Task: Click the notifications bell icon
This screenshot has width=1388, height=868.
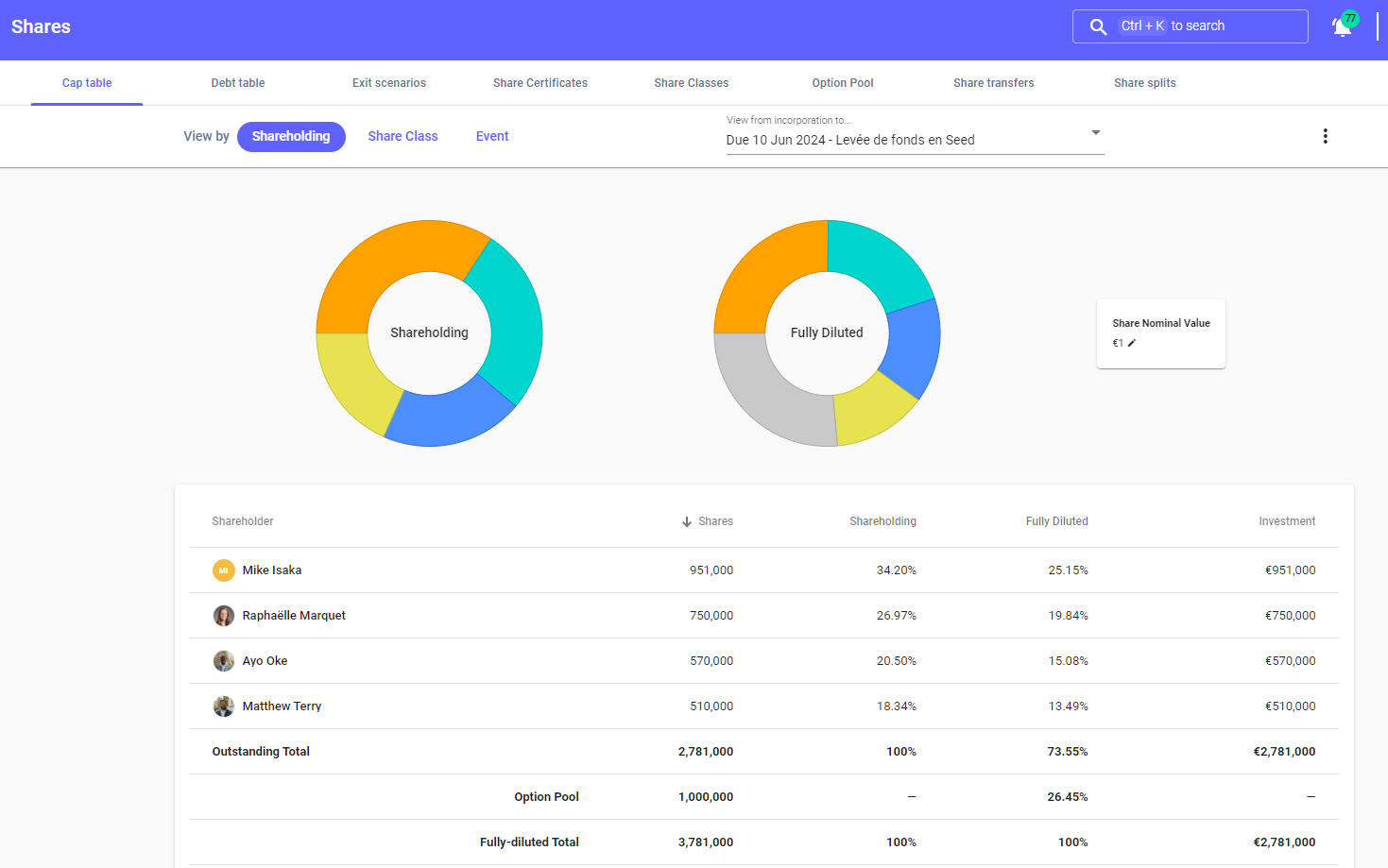Action: 1342,26
